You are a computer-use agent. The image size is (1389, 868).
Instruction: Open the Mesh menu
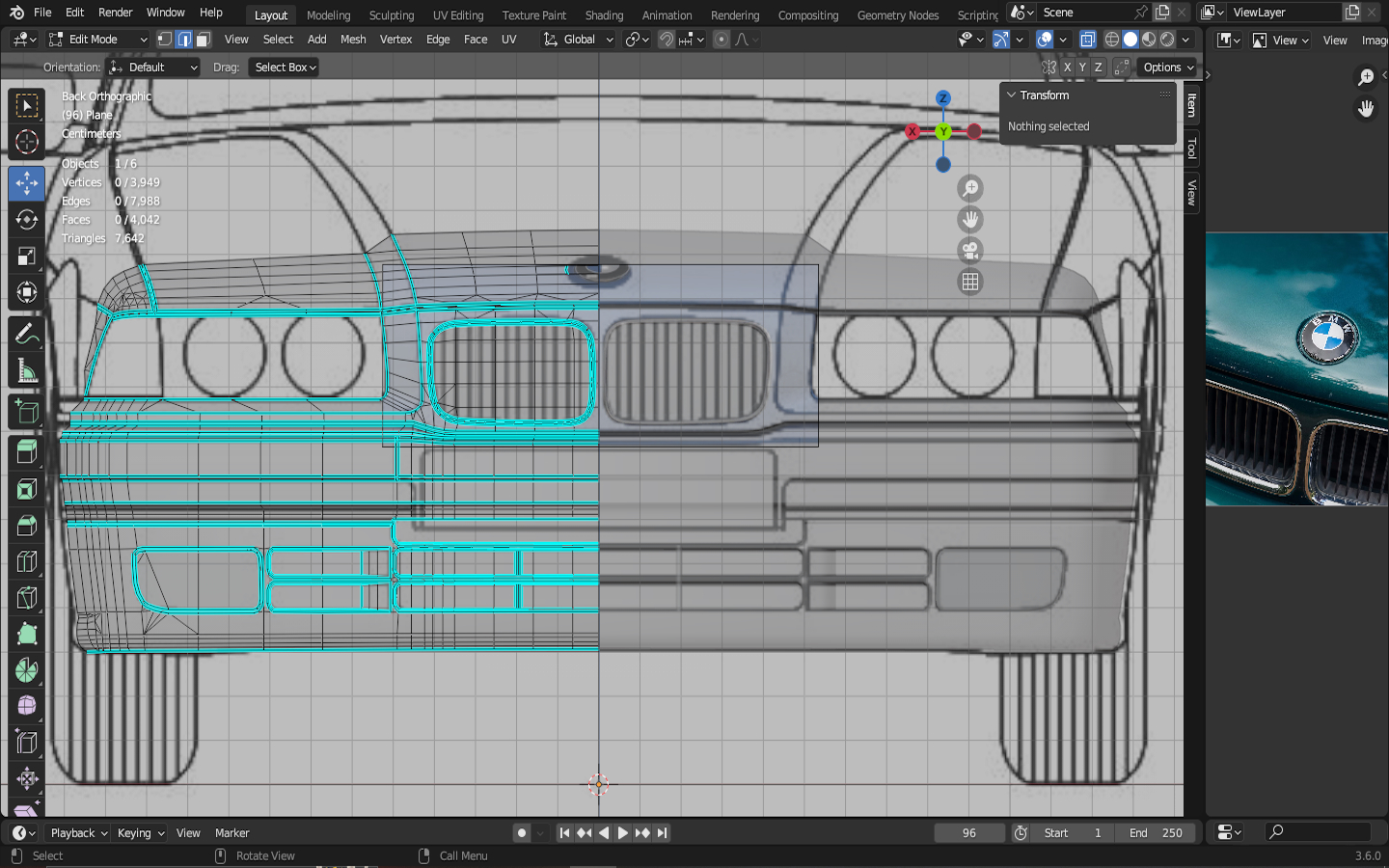click(x=353, y=40)
